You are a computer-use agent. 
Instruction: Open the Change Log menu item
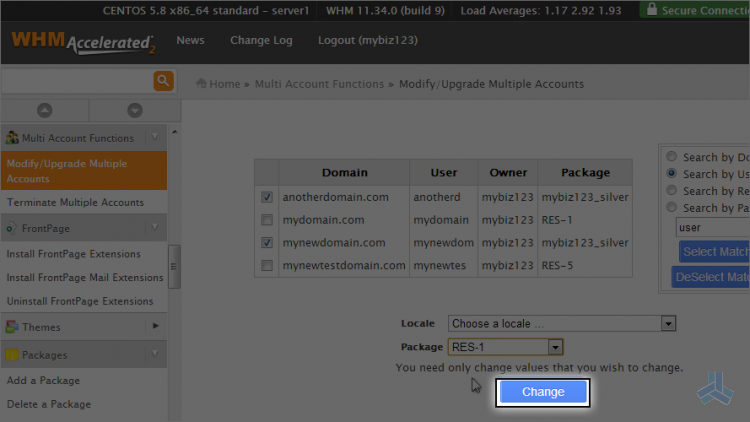261,41
